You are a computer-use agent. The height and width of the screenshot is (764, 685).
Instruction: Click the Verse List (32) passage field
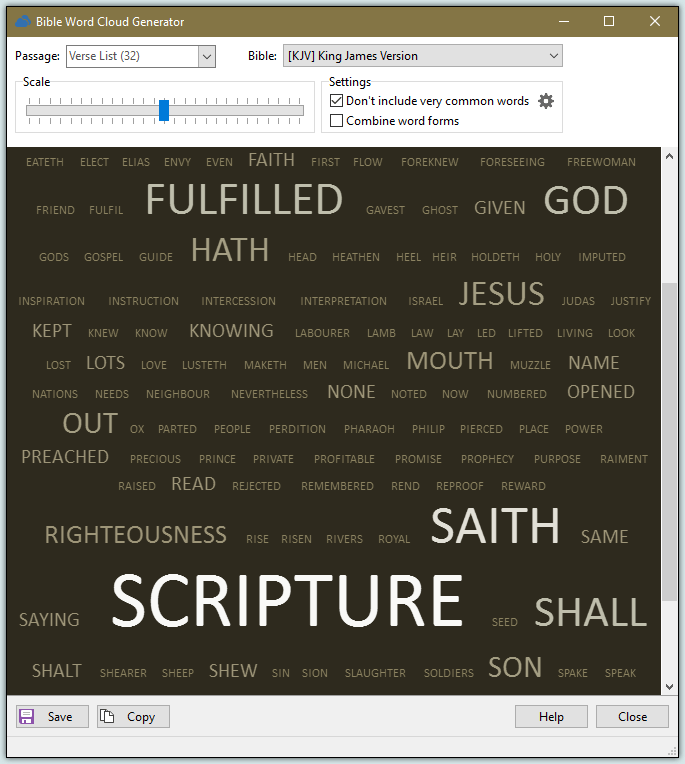[x=132, y=57]
